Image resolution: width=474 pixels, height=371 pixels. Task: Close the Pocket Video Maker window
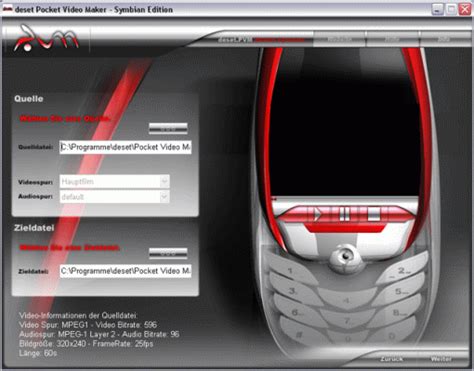[465, 9]
